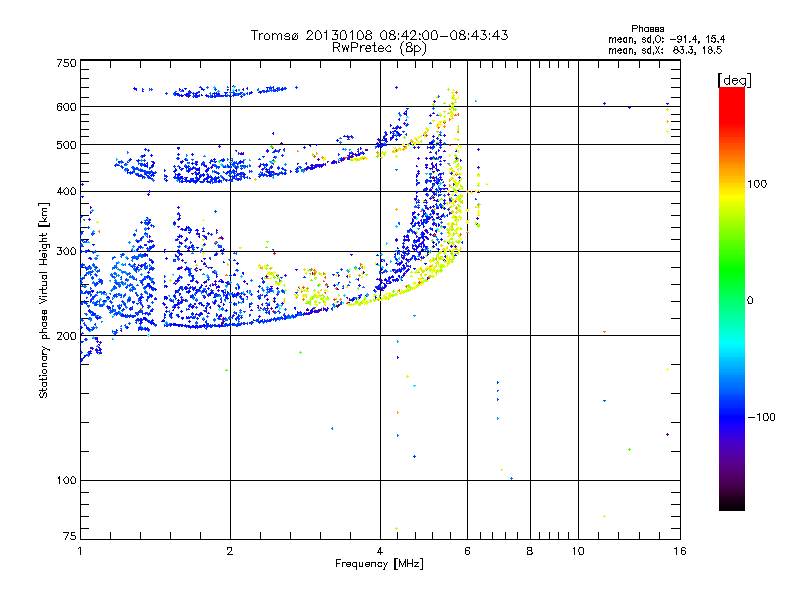Select the 'RwPretec (8p)' subtitle text
The width and height of the screenshot is (800, 600).
[x=379, y=47]
